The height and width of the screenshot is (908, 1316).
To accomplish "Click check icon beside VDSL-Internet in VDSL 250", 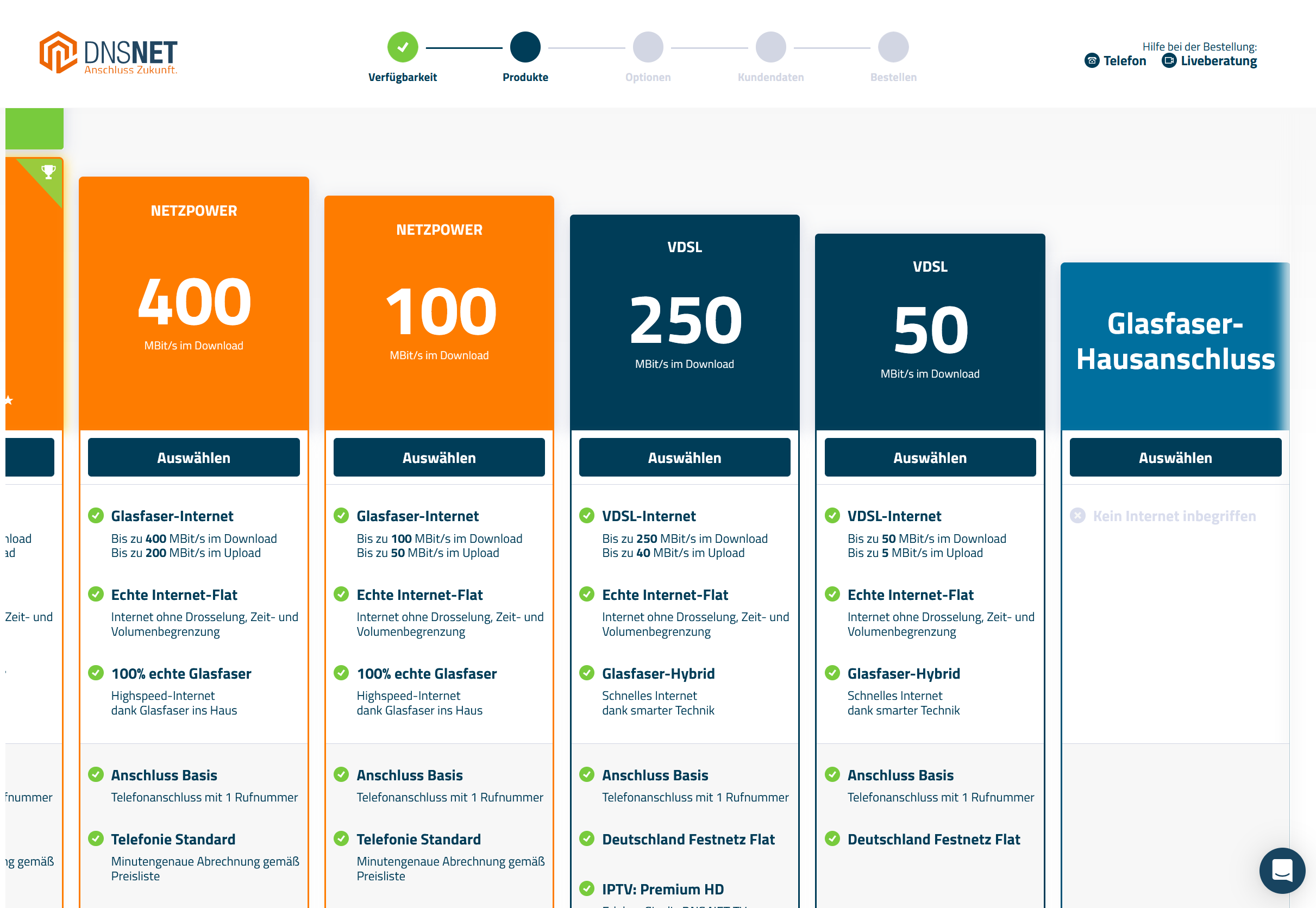I will click(587, 516).
